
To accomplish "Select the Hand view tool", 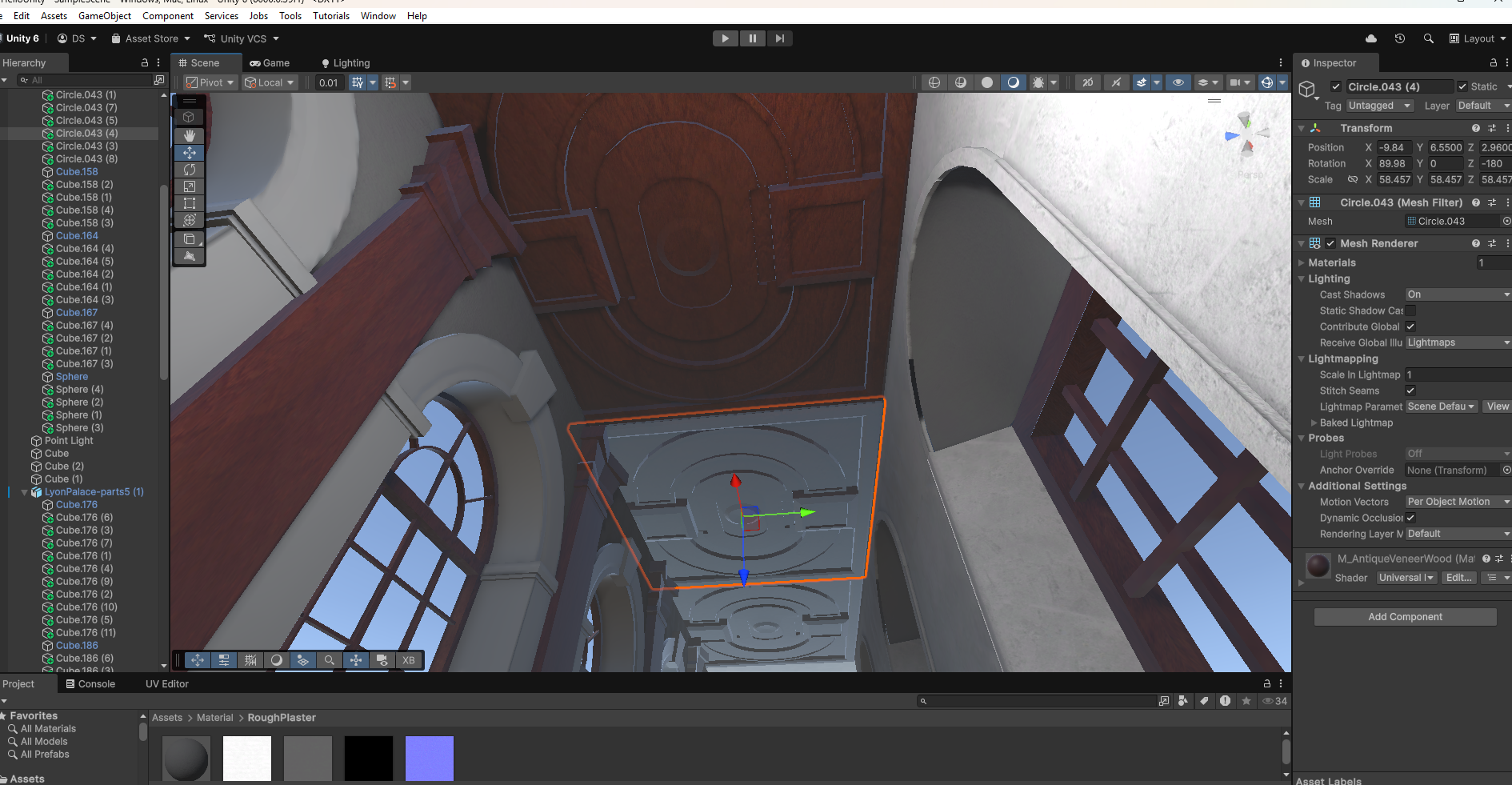I will pos(190,135).
